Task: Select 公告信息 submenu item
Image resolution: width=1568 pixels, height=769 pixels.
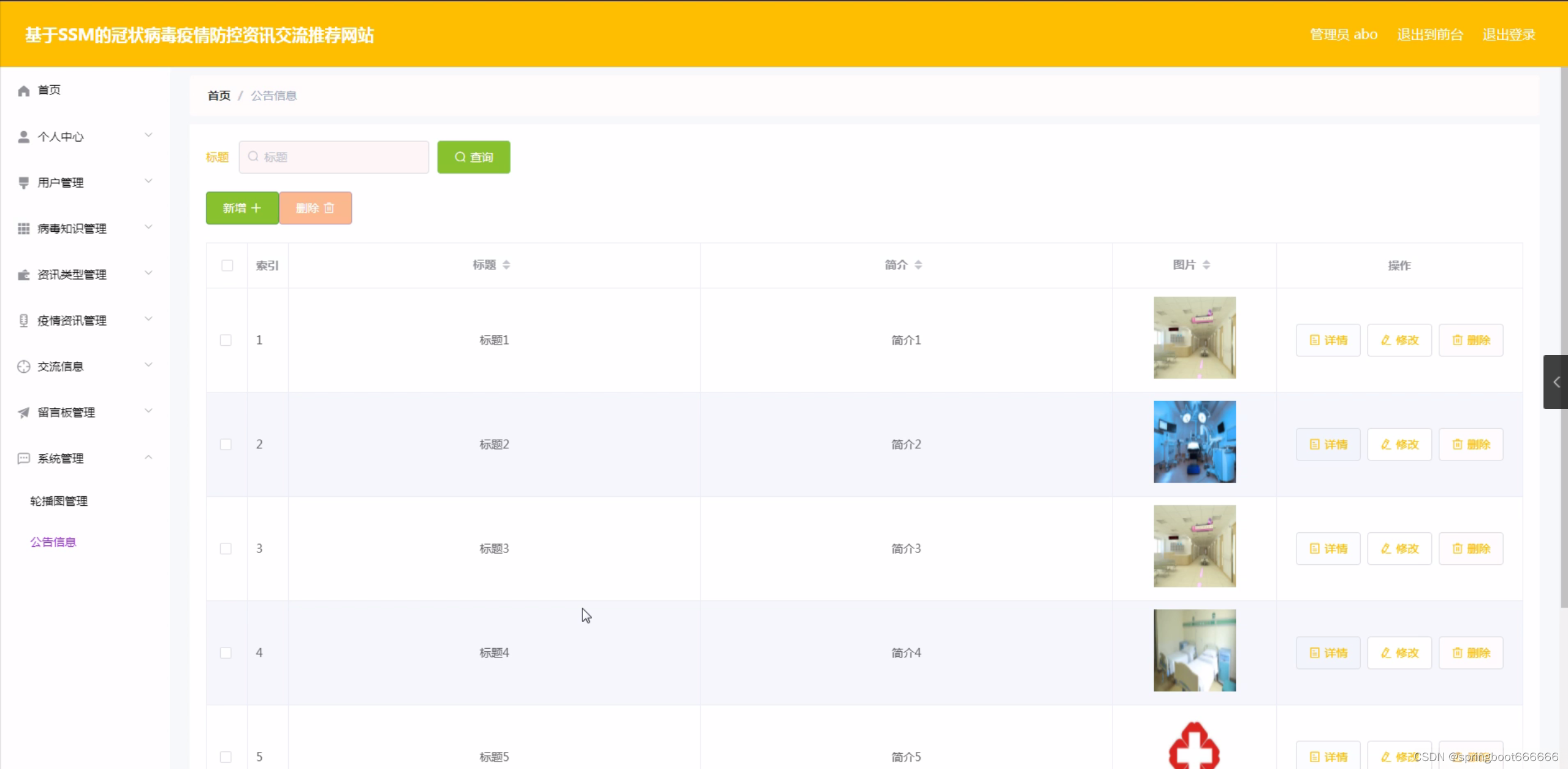Action: coord(53,542)
